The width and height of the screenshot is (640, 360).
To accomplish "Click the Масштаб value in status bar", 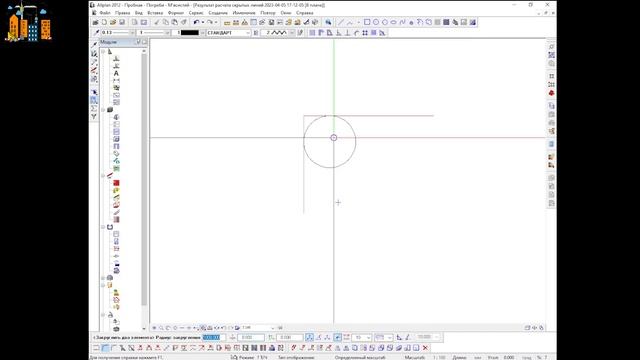I will click(439, 358).
